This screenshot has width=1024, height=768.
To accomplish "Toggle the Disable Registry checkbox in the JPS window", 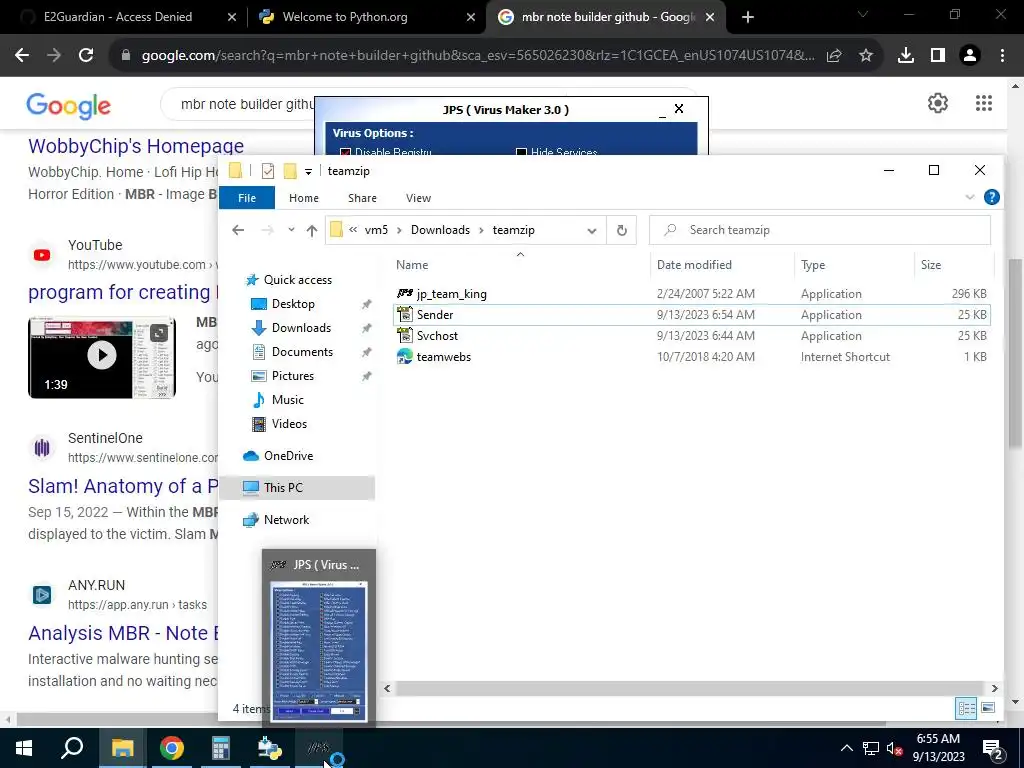I will coord(345,152).
